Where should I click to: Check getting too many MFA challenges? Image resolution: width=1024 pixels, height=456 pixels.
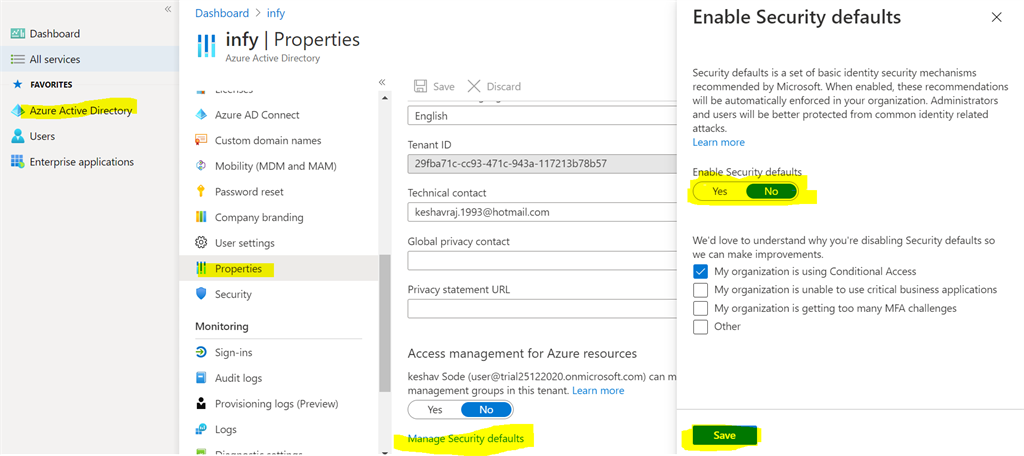701,308
